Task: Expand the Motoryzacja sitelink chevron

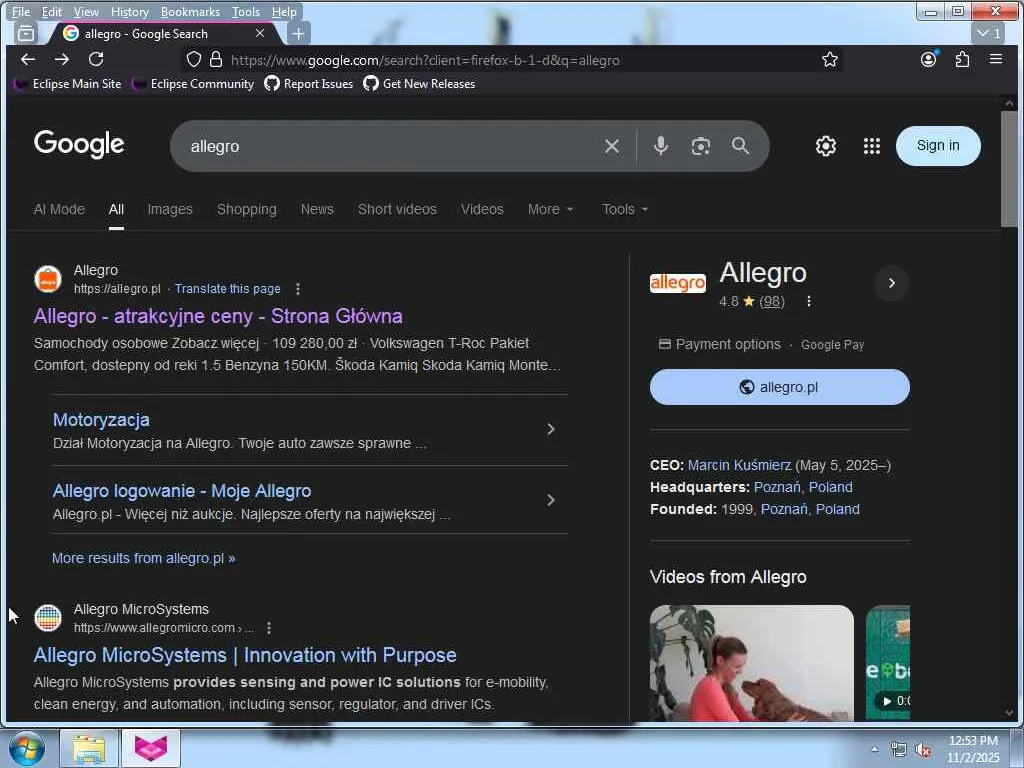Action: (551, 429)
